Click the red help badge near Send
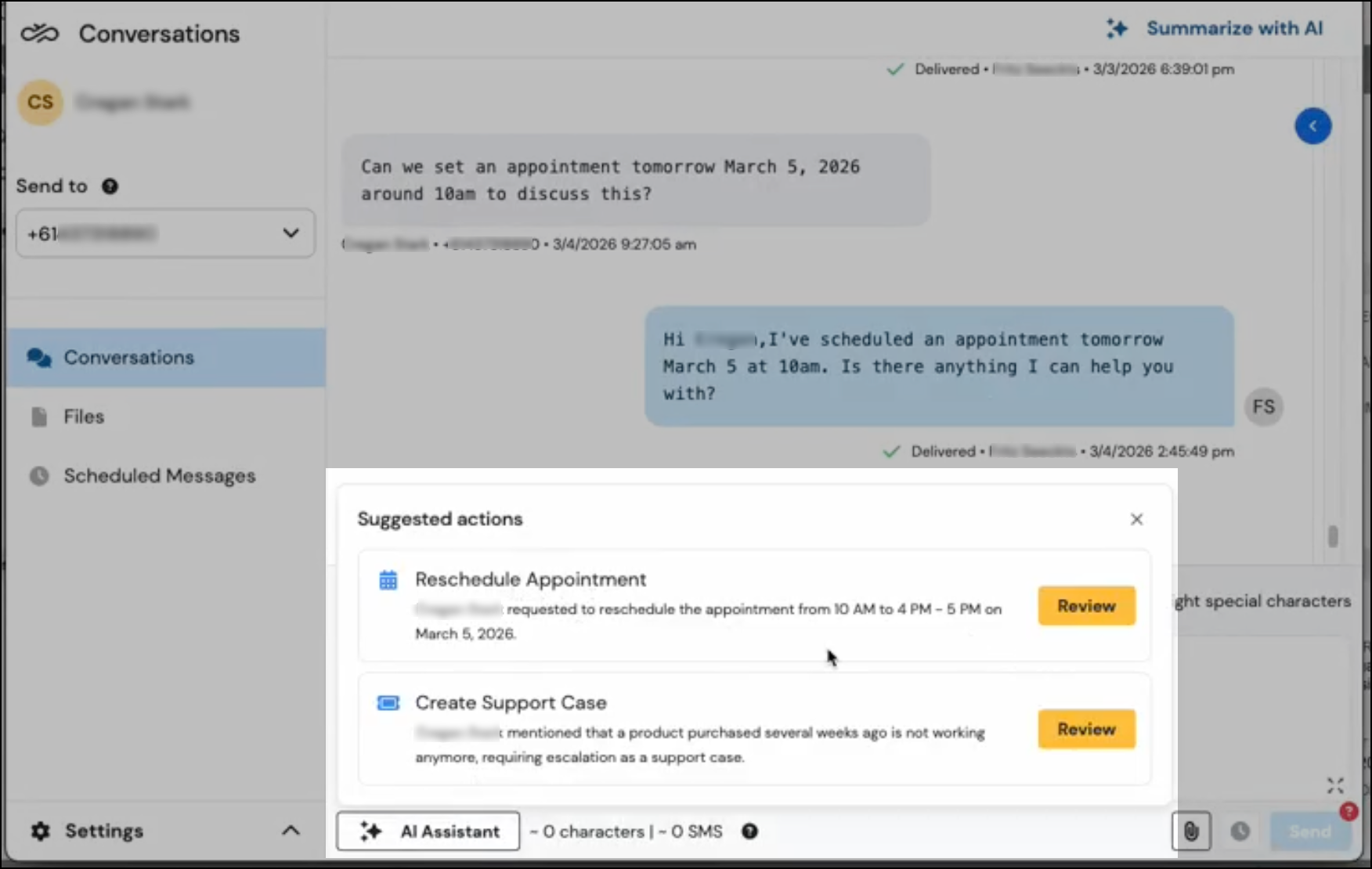The width and height of the screenshot is (1372, 869). 1348,811
